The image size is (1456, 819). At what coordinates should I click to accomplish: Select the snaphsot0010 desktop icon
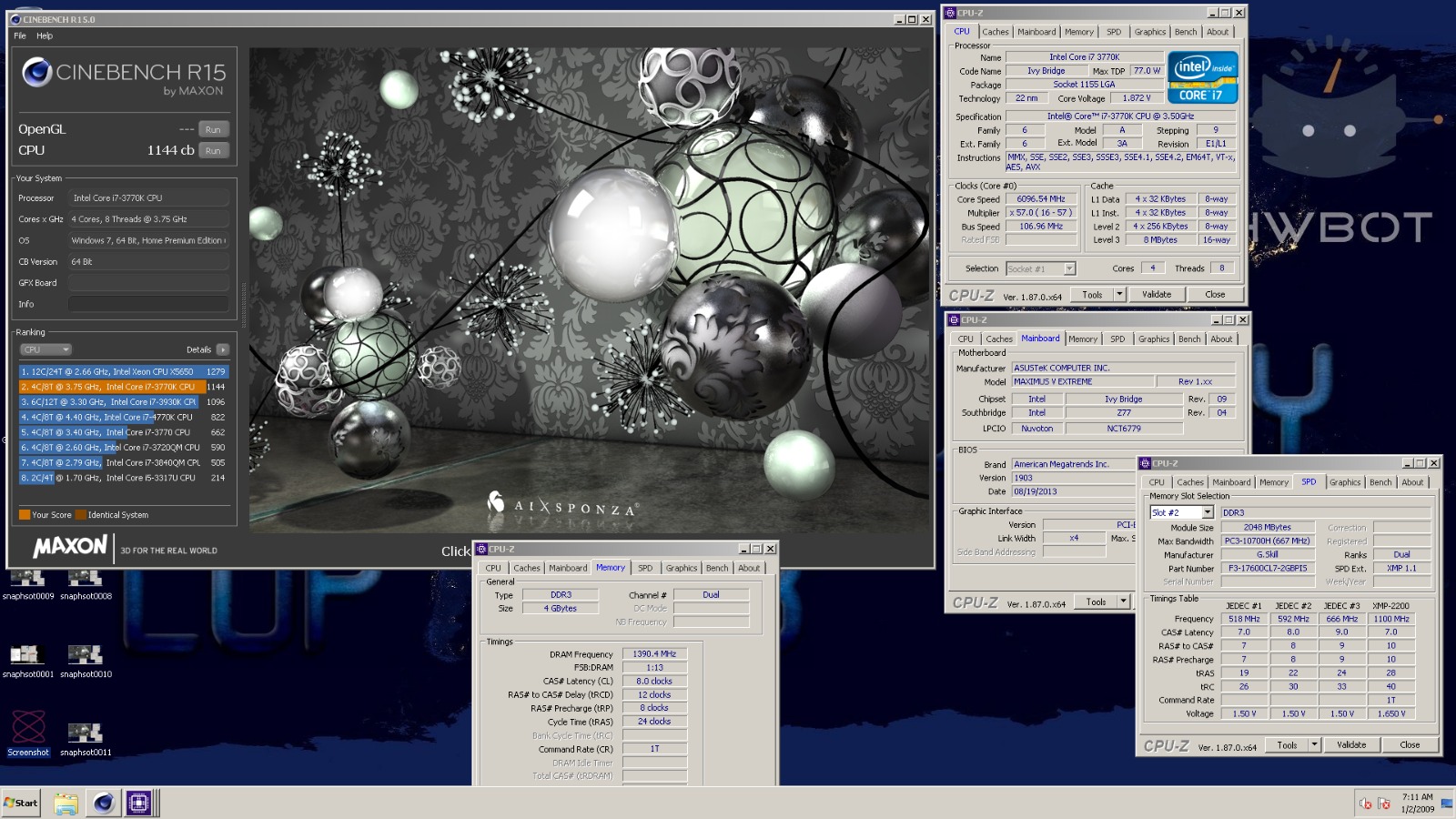[x=86, y=662]
